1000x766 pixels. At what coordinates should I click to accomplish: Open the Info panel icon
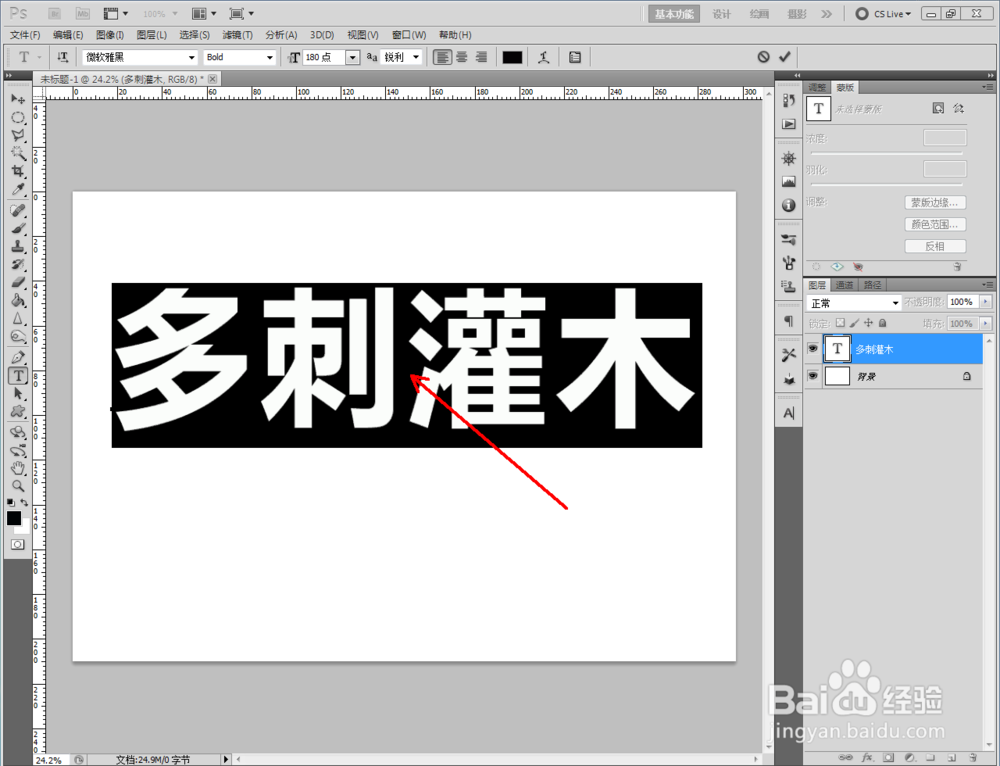pos(789,205)
